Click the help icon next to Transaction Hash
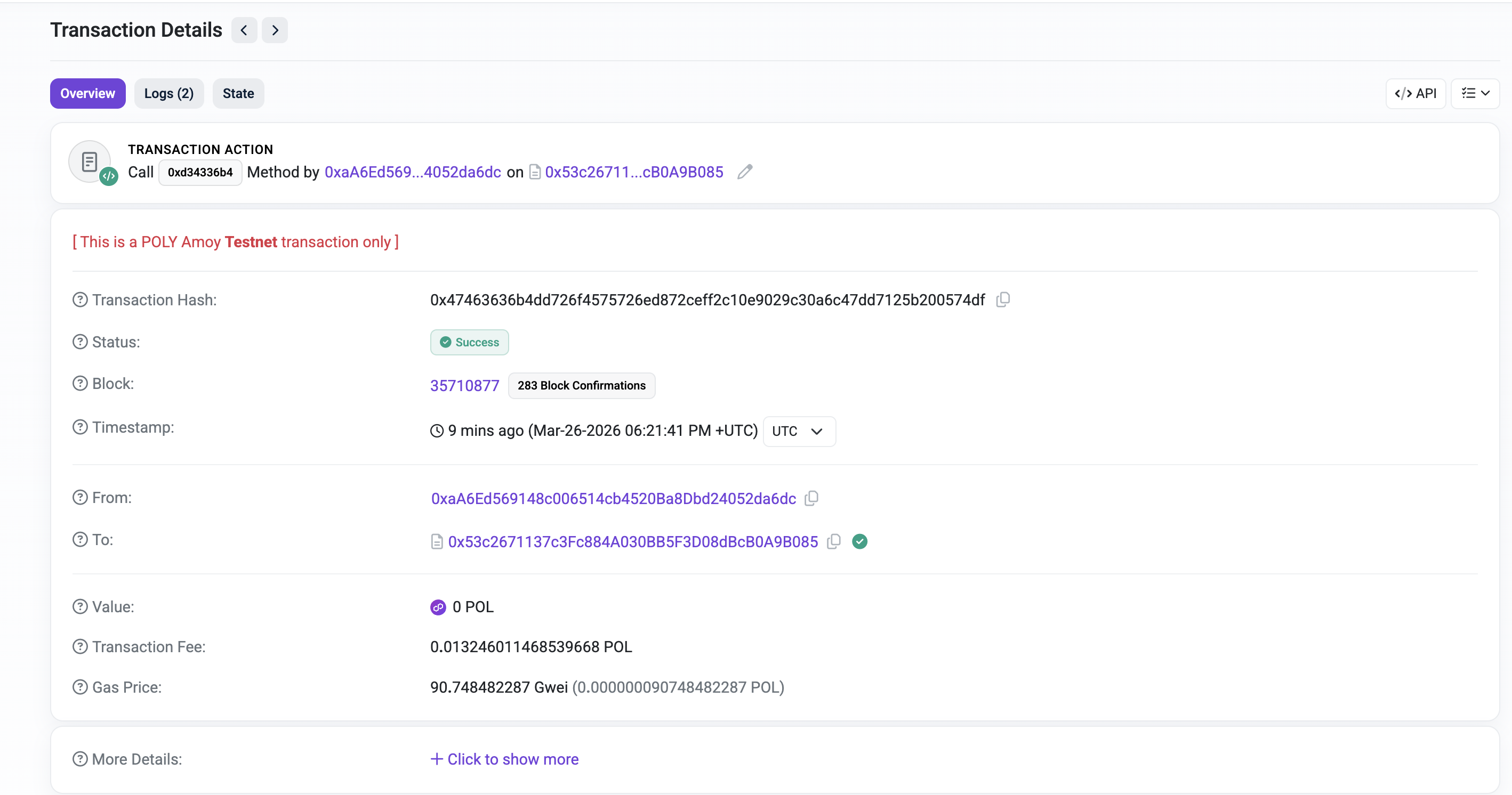This screenshot has height=795, width=1512. point(80,300)
